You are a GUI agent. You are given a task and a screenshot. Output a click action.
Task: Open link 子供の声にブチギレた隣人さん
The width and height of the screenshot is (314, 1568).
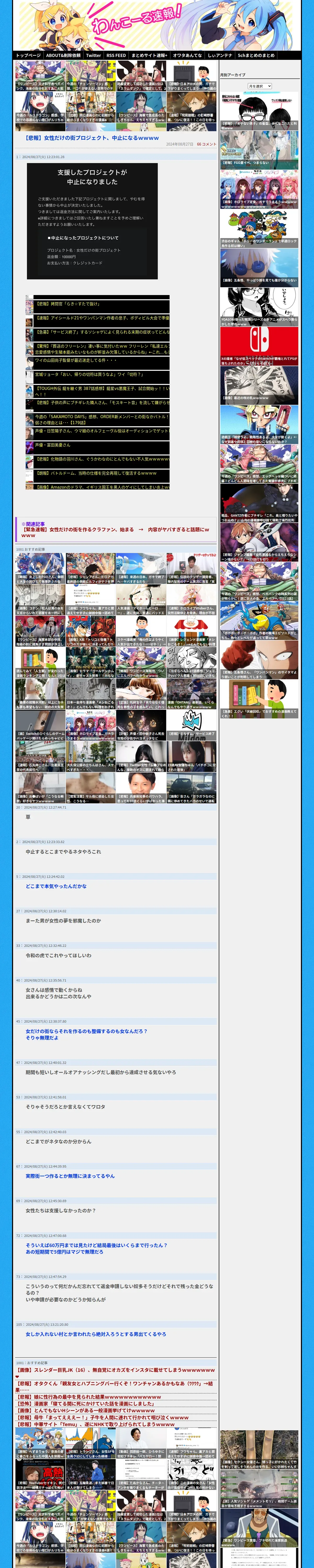tap(102, 402)
